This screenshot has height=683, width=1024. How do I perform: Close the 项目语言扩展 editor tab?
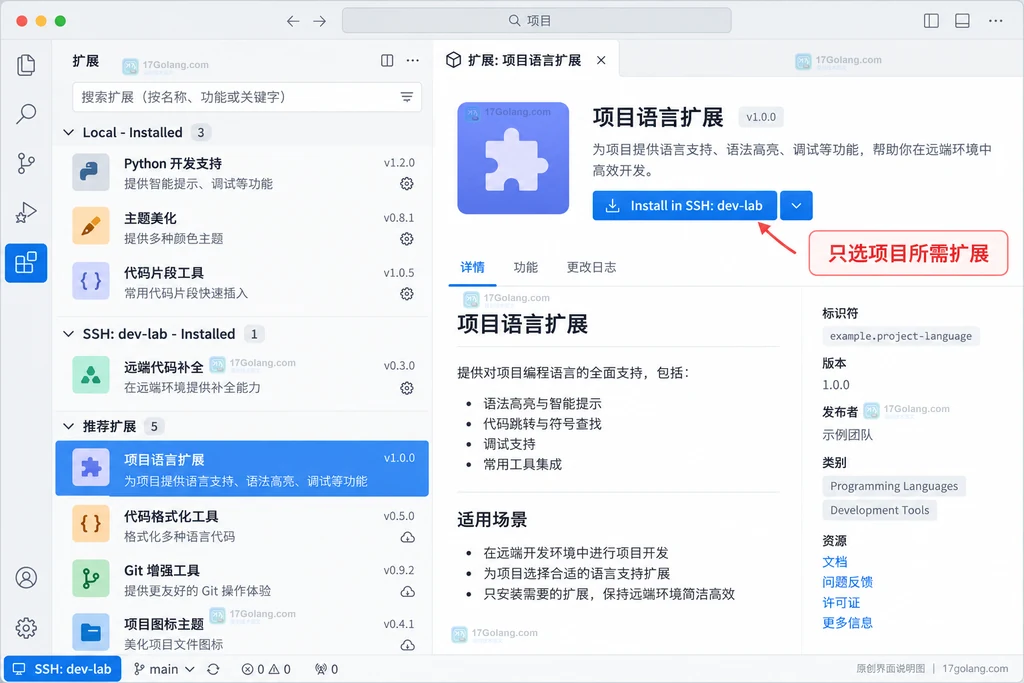pos(601,61)
